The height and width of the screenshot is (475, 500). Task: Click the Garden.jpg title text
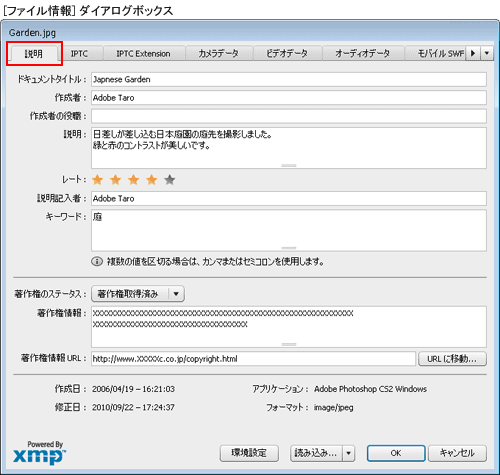coord(32,33)
